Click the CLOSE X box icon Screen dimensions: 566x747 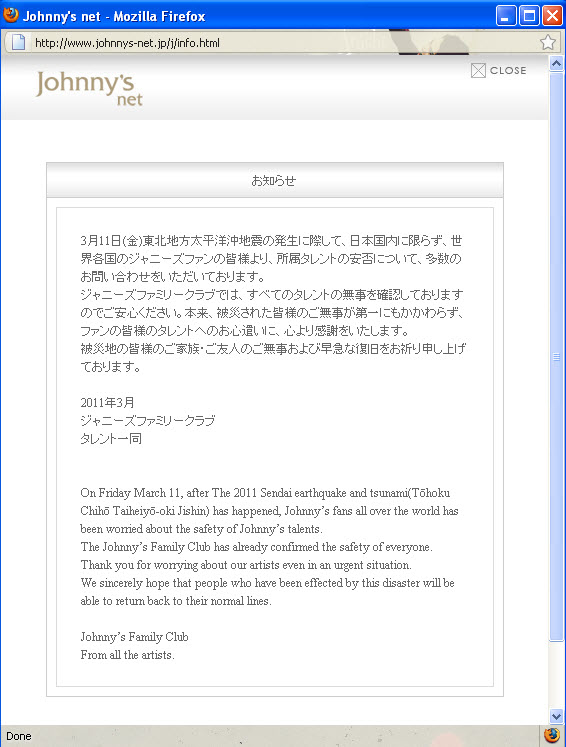pyautogui.click(x=478, y=71)
